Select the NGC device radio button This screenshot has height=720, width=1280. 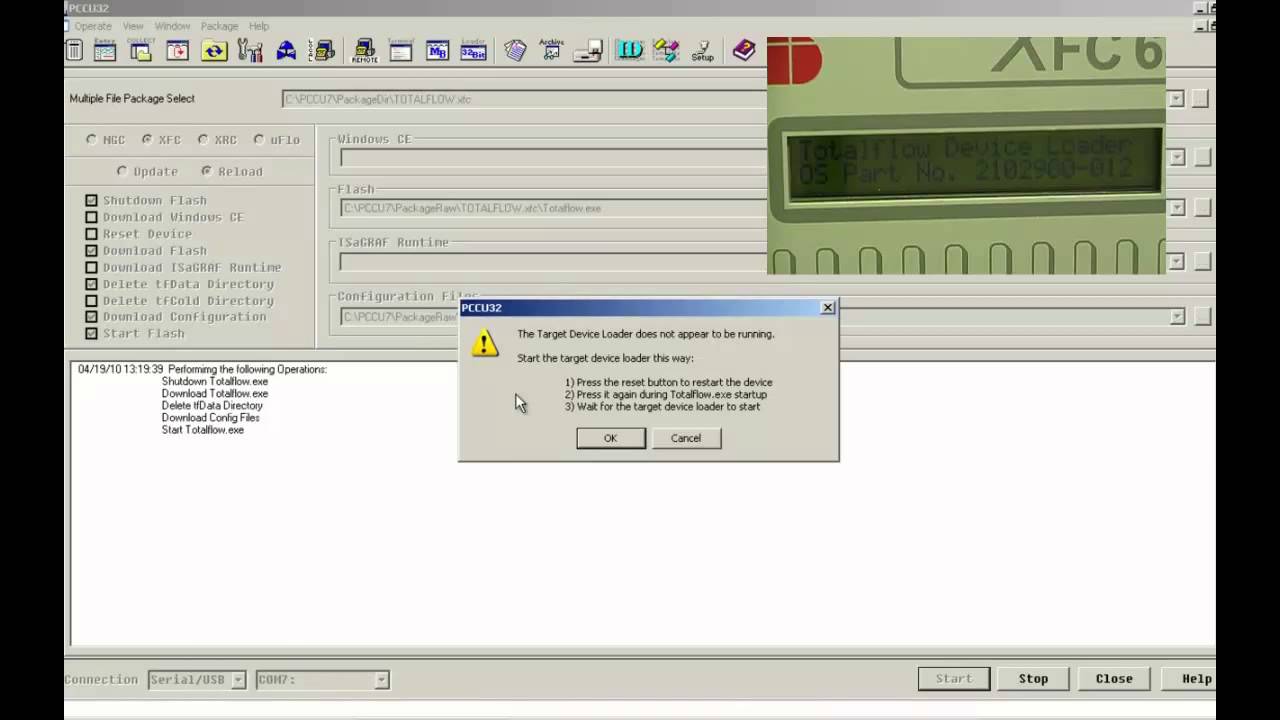(x=92, y=140)
